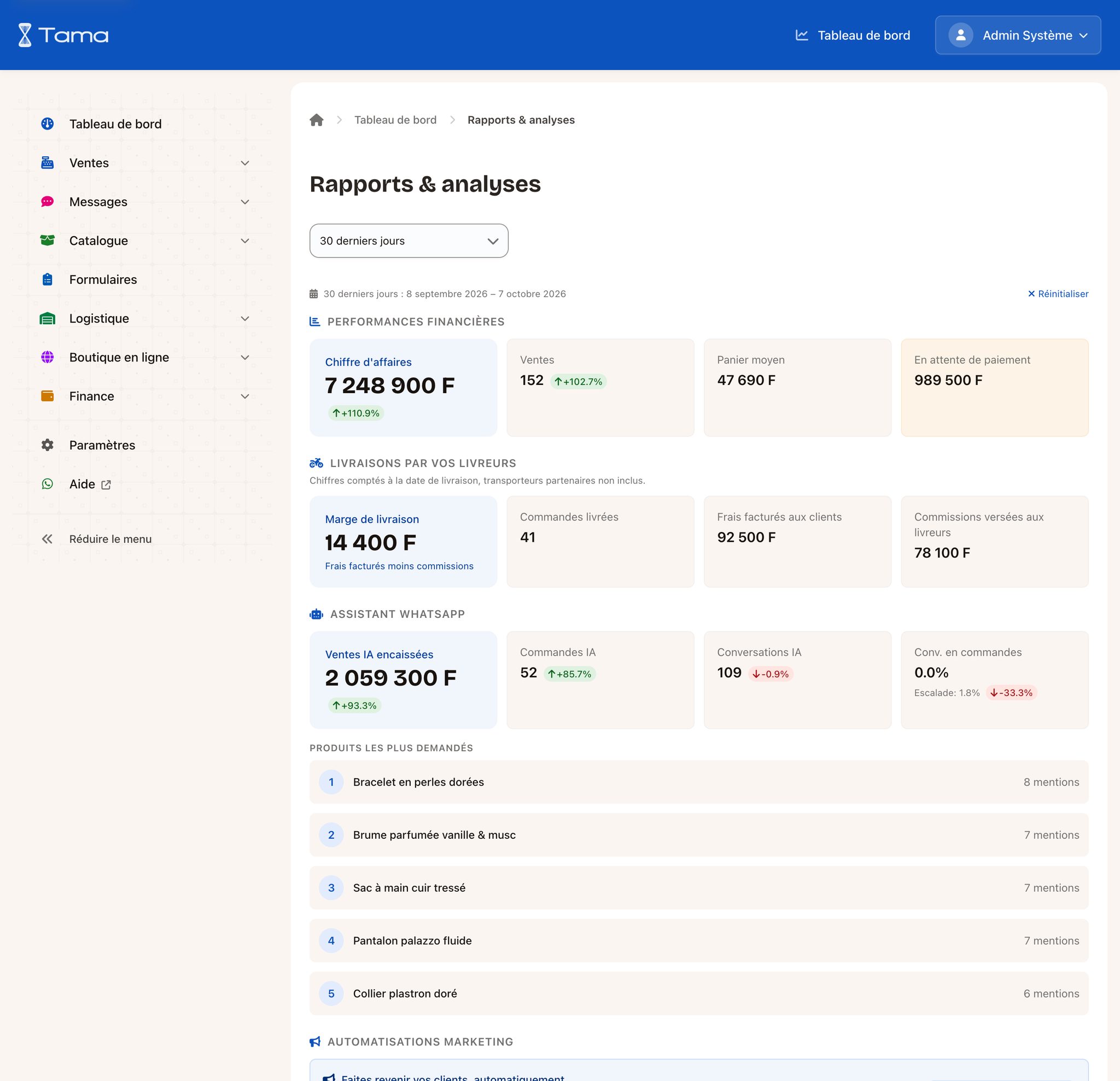Expand the Ventes submenu chevron
The width and height of the screenshot is (1120, 1081).
tap(244, 163)
